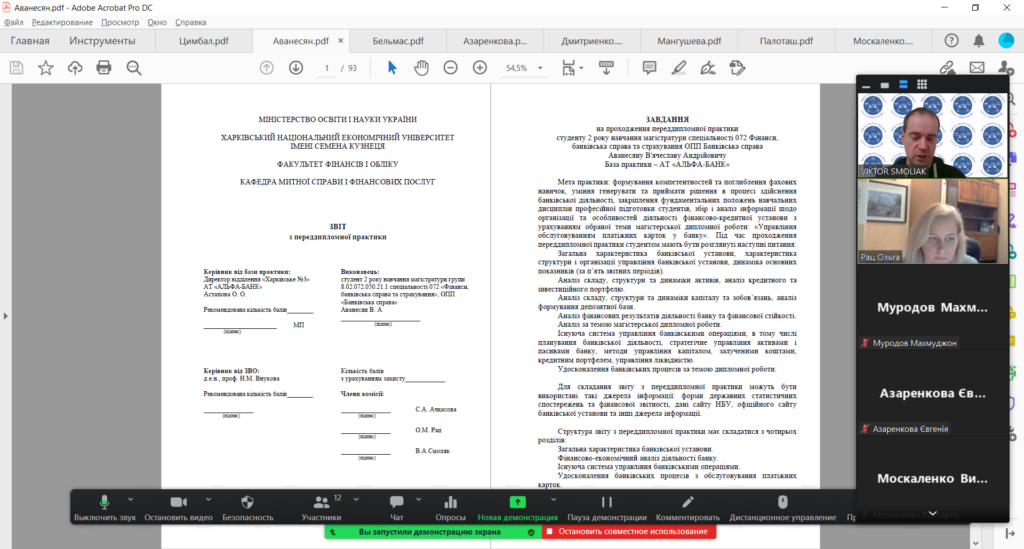
Task: Open Zoom polls (Опросы)
Action: tap(451, 508)
